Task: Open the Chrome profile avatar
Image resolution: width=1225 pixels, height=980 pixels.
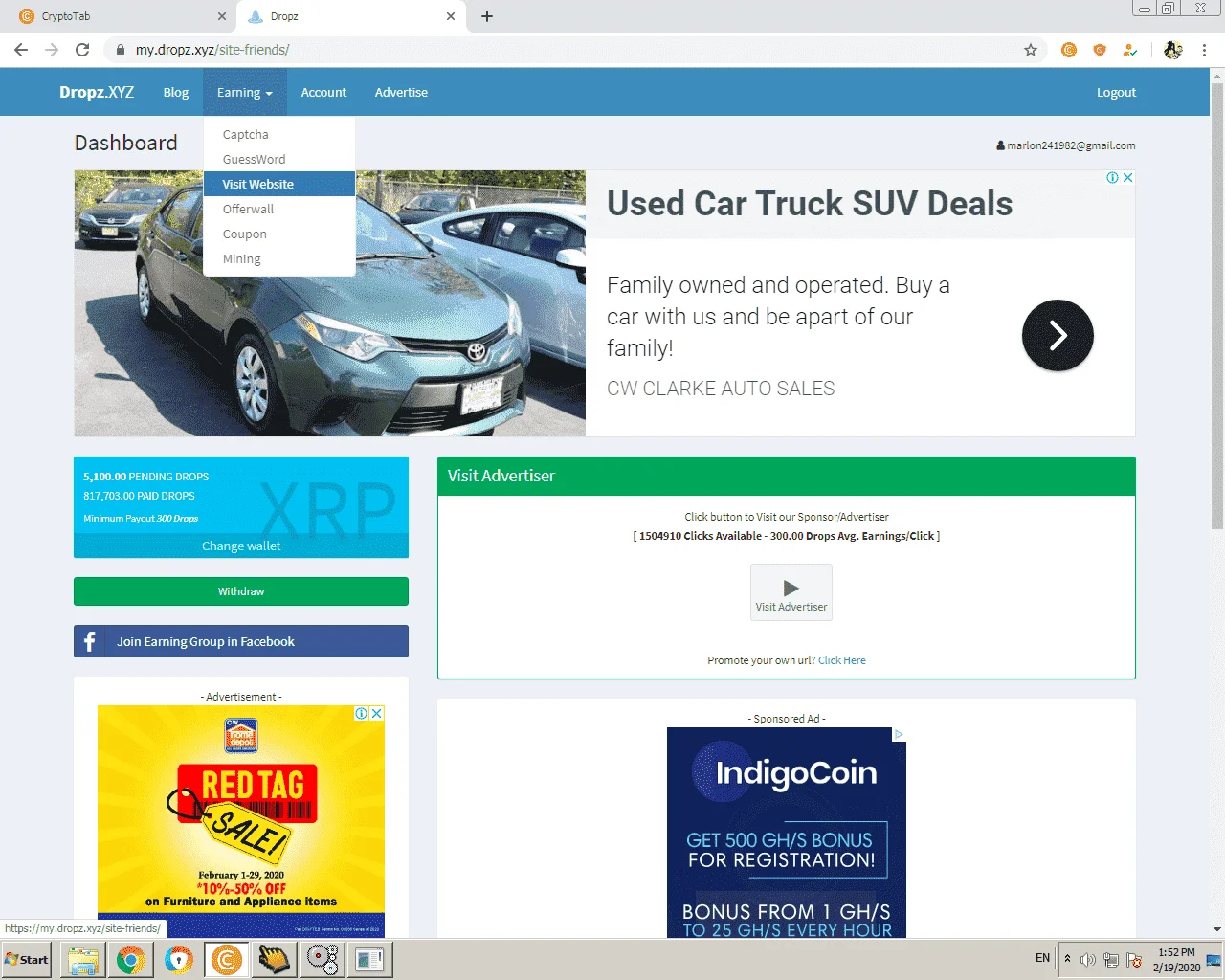Action: click(1173, 50)
